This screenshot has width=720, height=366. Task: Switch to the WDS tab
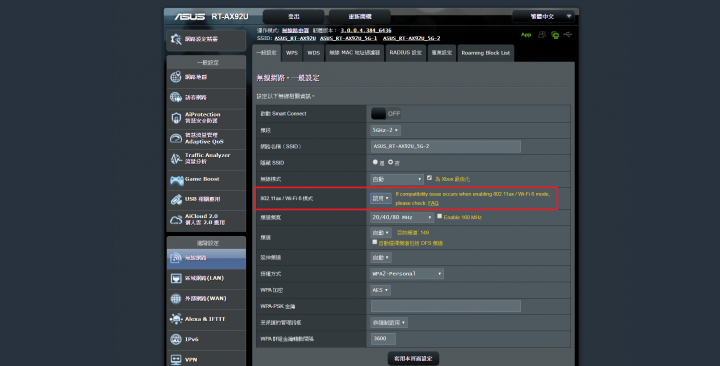[x=314, y=53]
